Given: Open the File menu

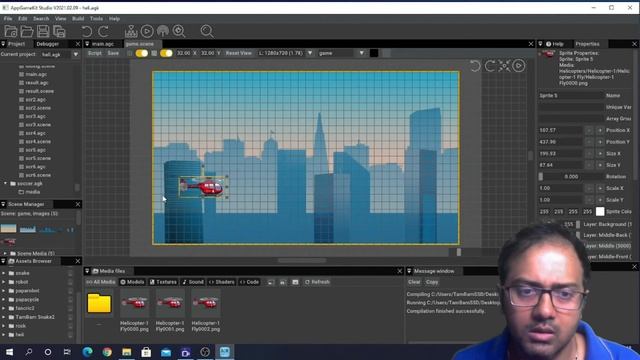Looking at the screenshot, I should 8,19.
